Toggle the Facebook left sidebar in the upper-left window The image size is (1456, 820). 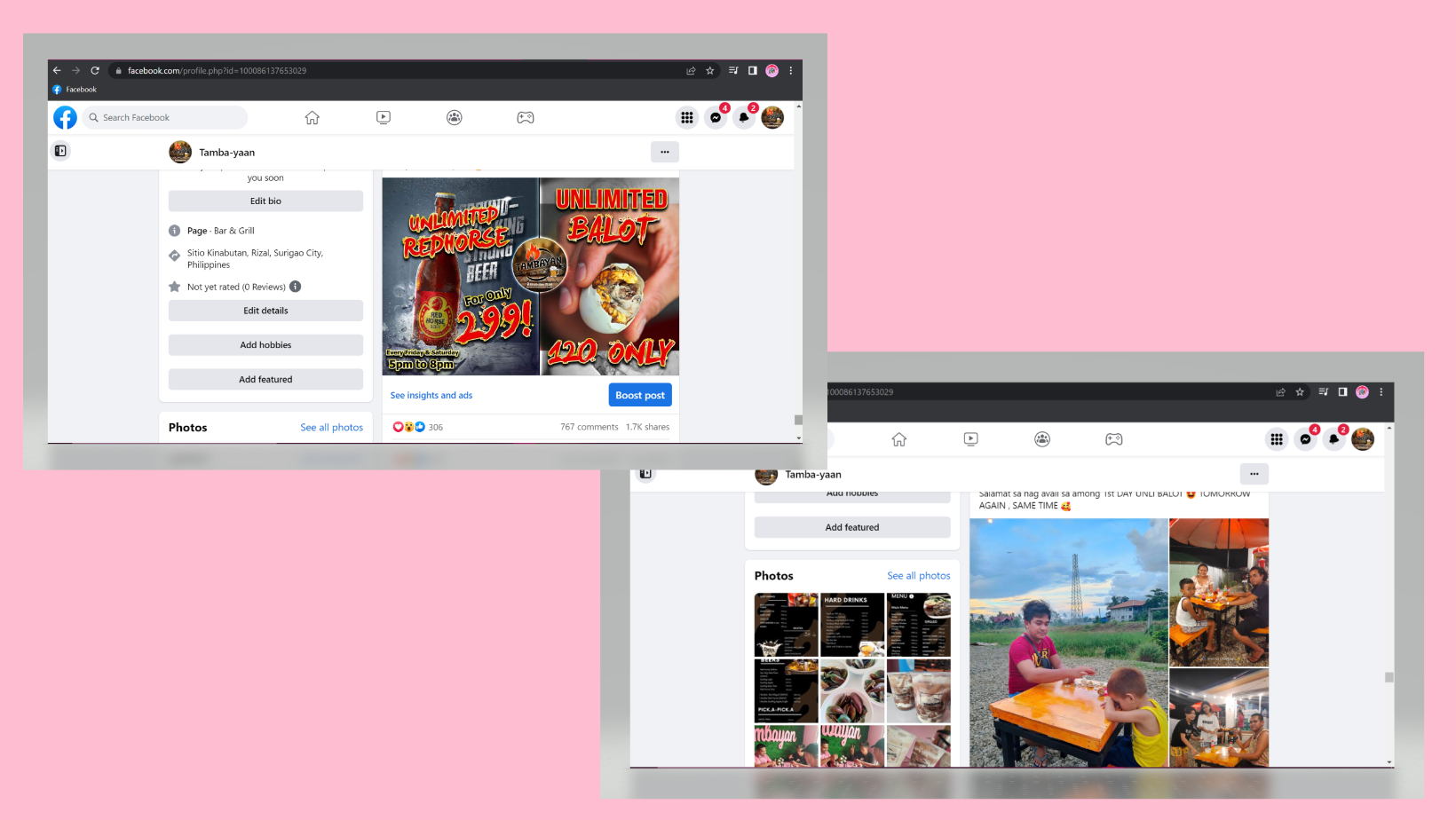point(60,151)
